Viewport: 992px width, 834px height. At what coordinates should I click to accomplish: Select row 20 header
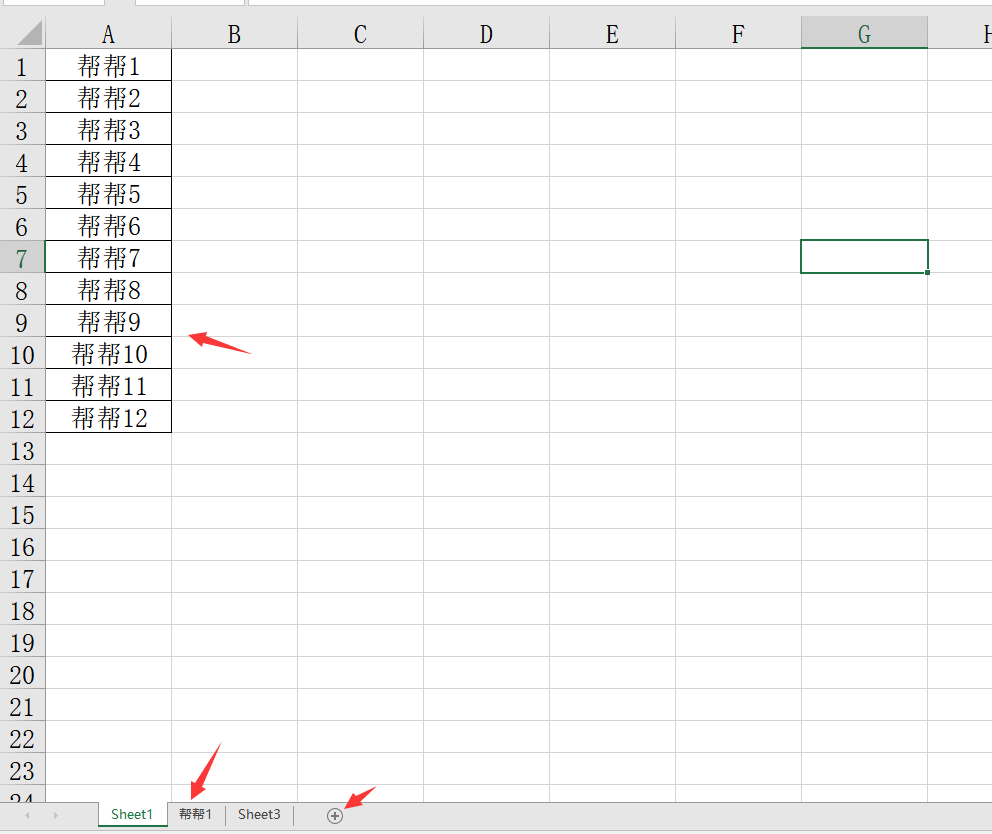[x=22, y=674]
